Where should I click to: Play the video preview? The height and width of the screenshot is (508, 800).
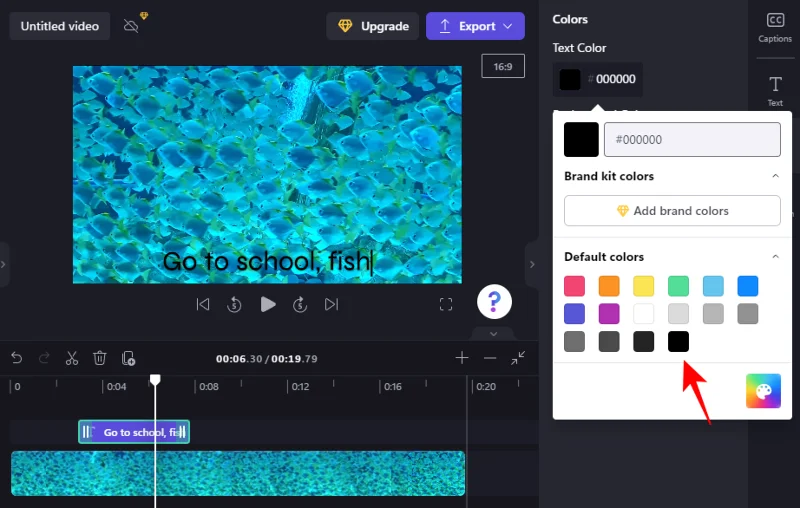tap(267, 304)
